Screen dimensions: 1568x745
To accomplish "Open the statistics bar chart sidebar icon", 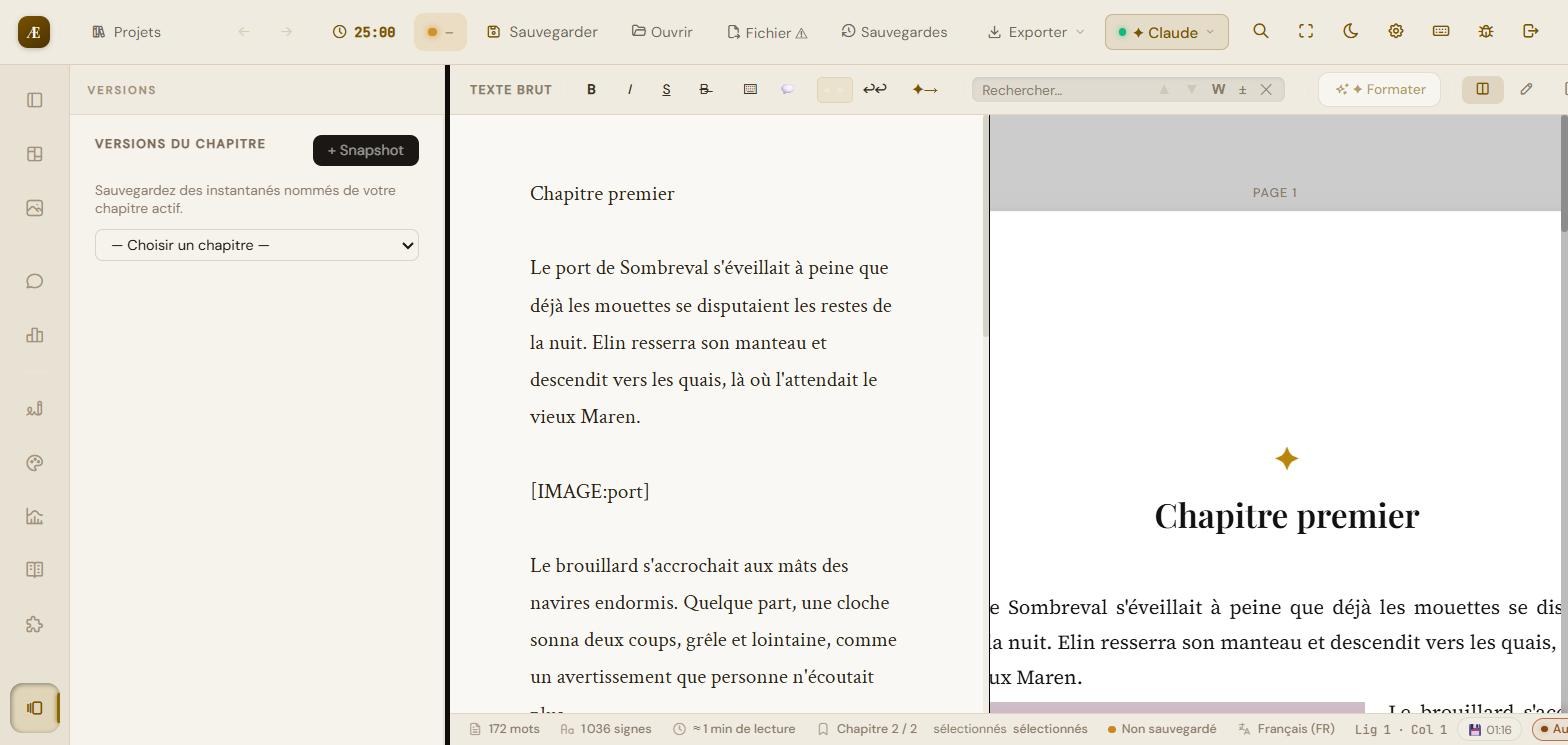I will point(35,335).
